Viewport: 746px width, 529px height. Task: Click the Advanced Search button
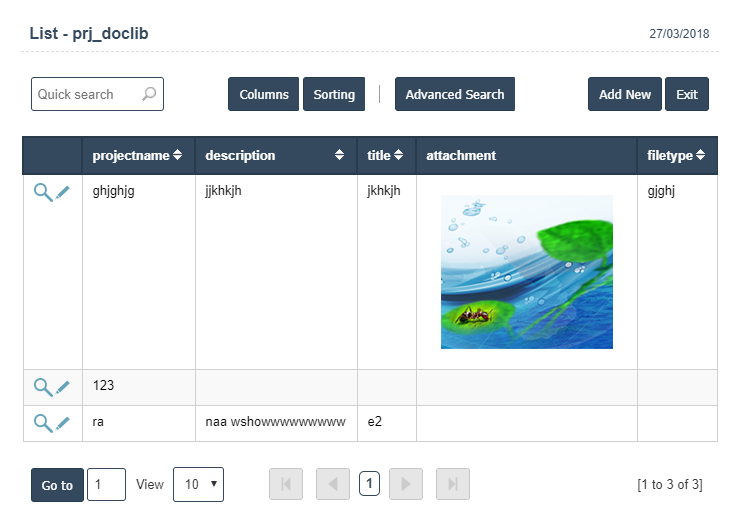(455, 94)
